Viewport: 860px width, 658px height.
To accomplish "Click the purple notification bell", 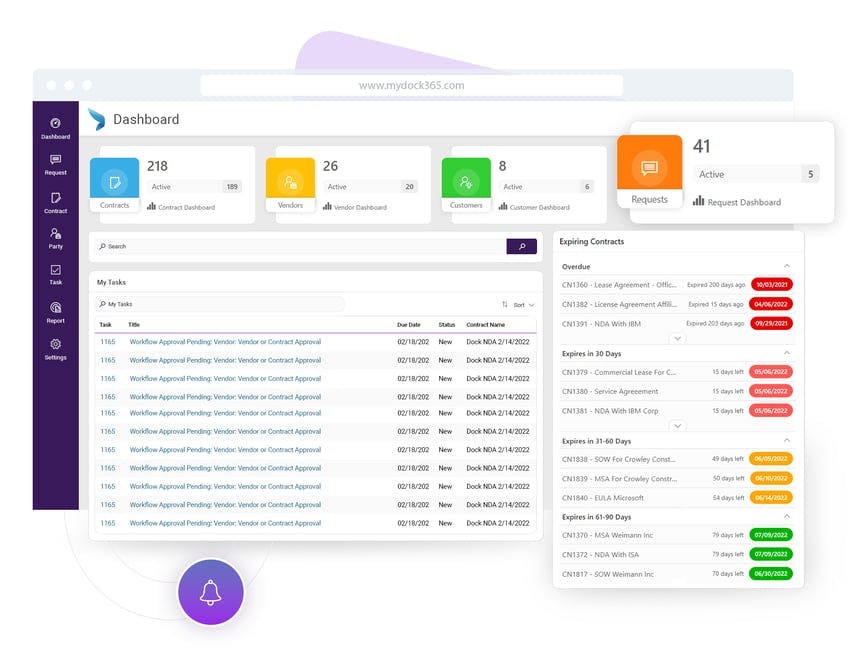I will (x=210, y=592).
